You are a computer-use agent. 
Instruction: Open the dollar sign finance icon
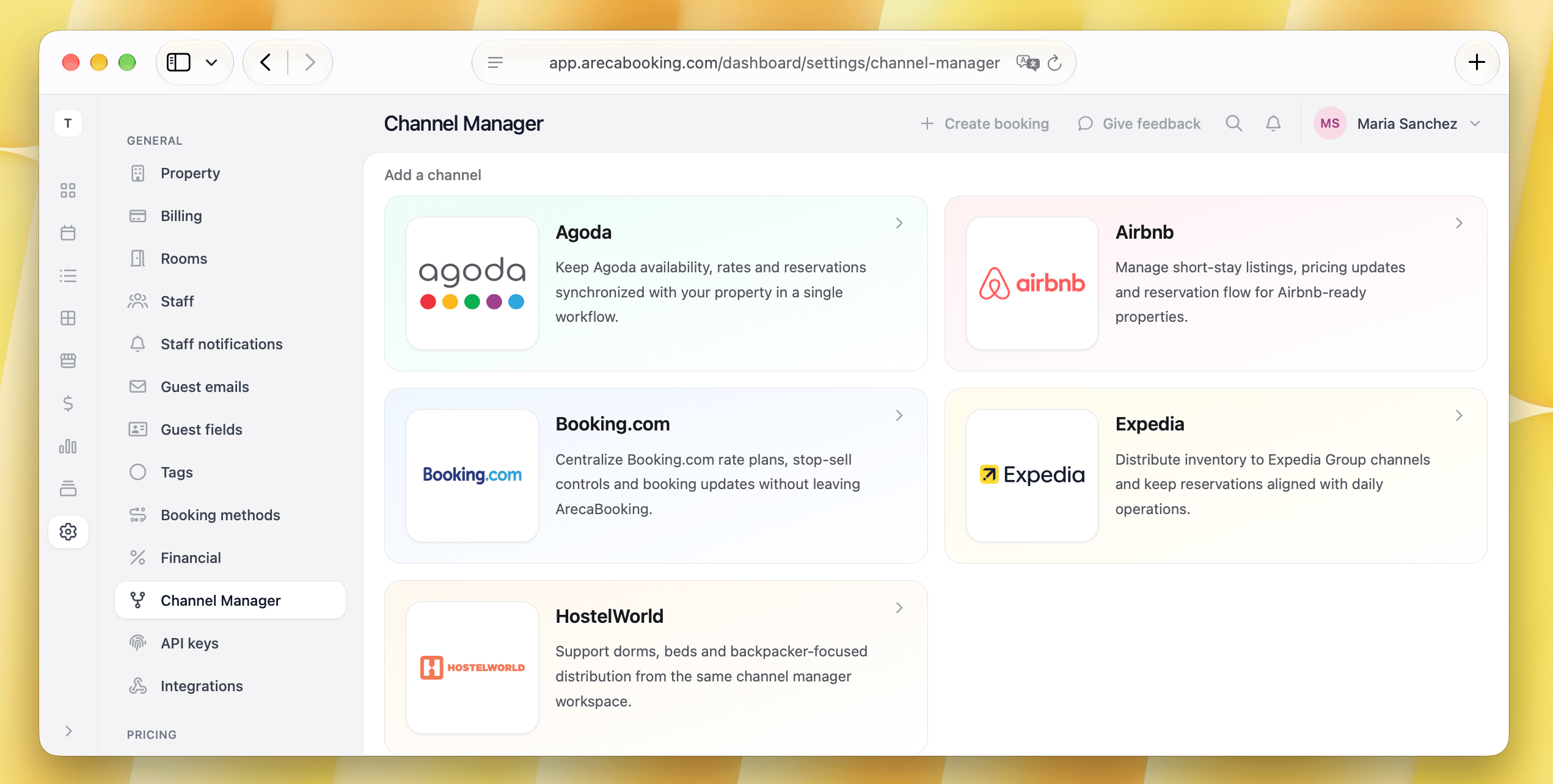click(68, 404)
